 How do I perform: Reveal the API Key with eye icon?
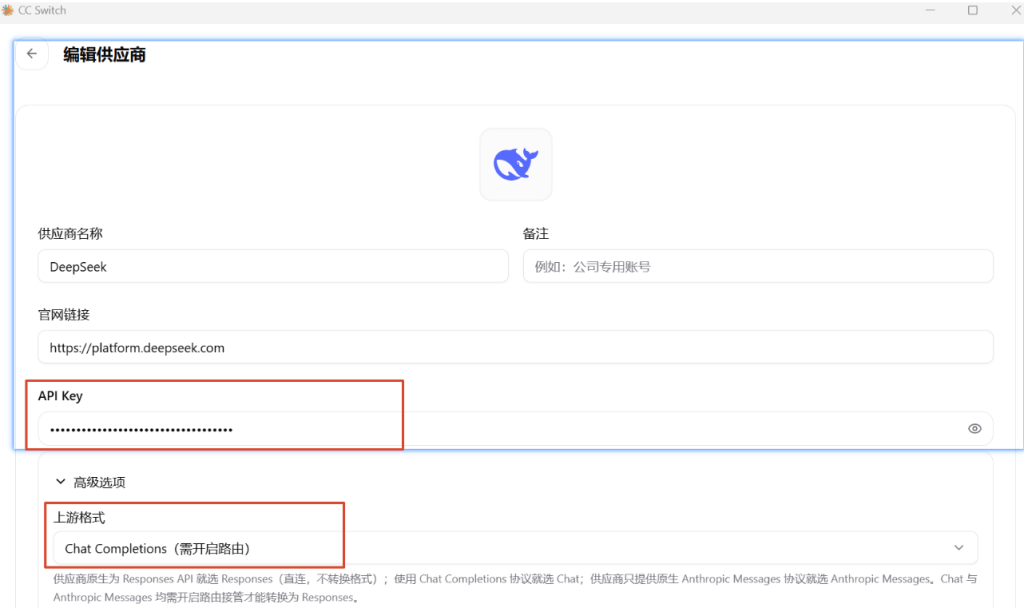974,428
